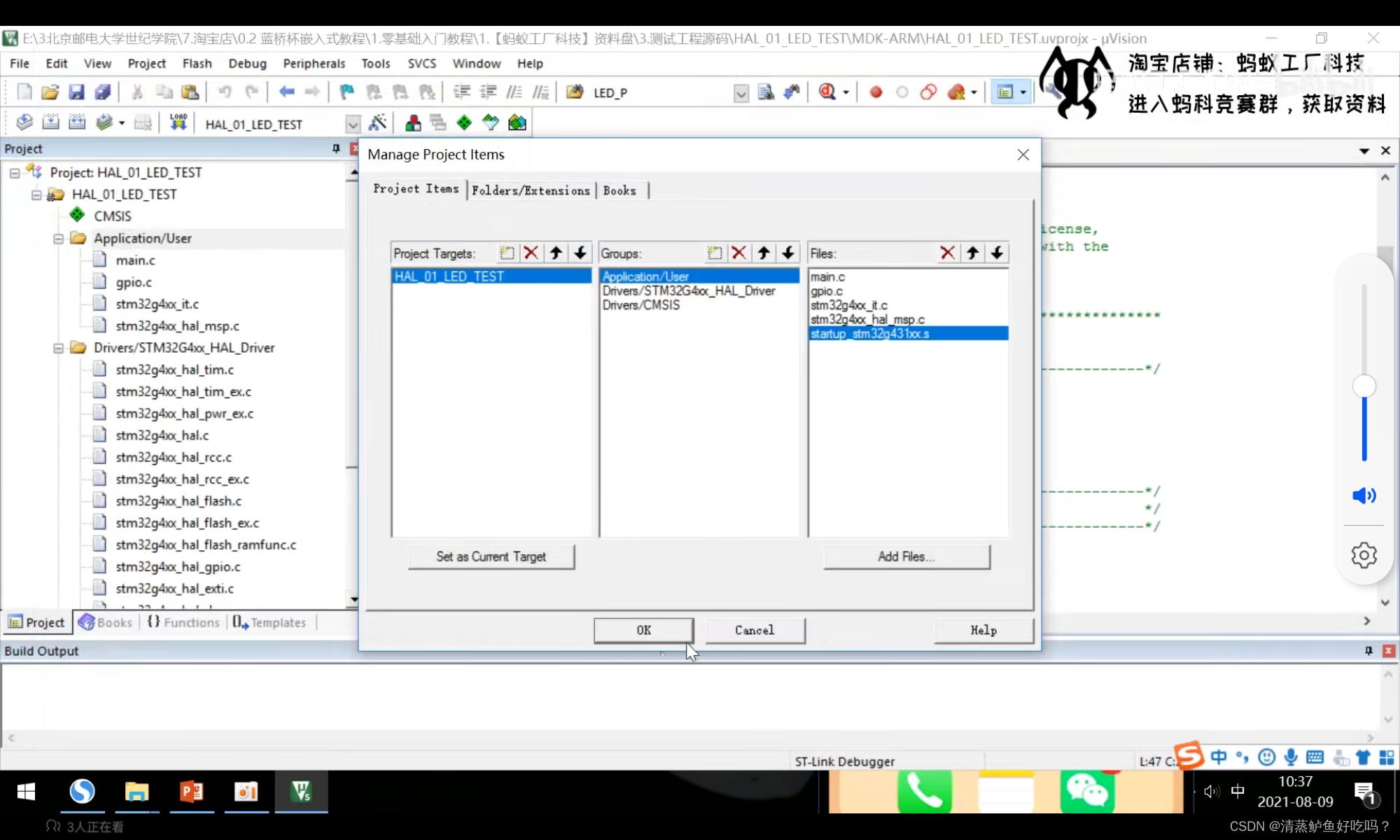The image size is (1400, 840).
Task: Click the Add Files button
Action: point(906,556)
